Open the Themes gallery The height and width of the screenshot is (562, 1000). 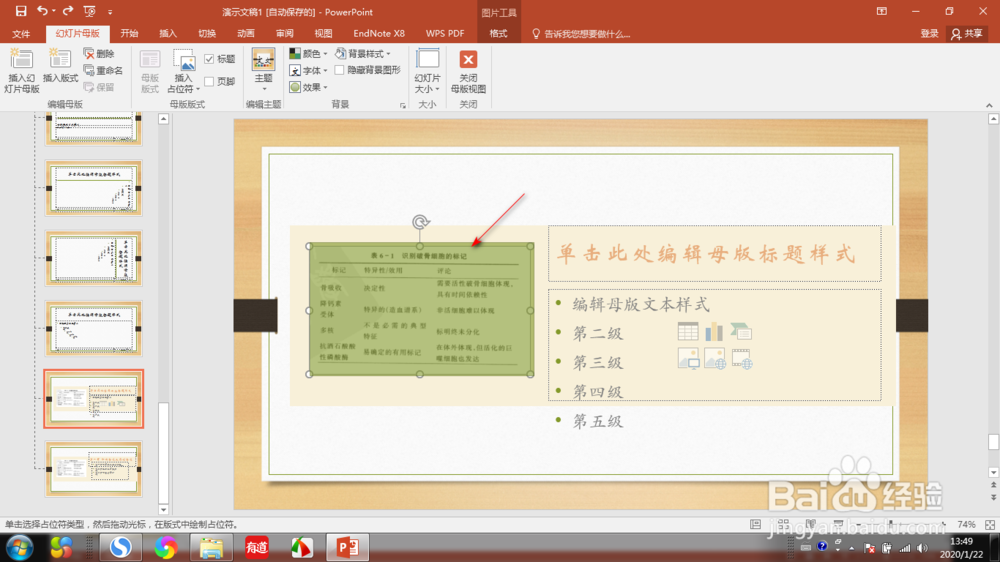click(263, 69)
